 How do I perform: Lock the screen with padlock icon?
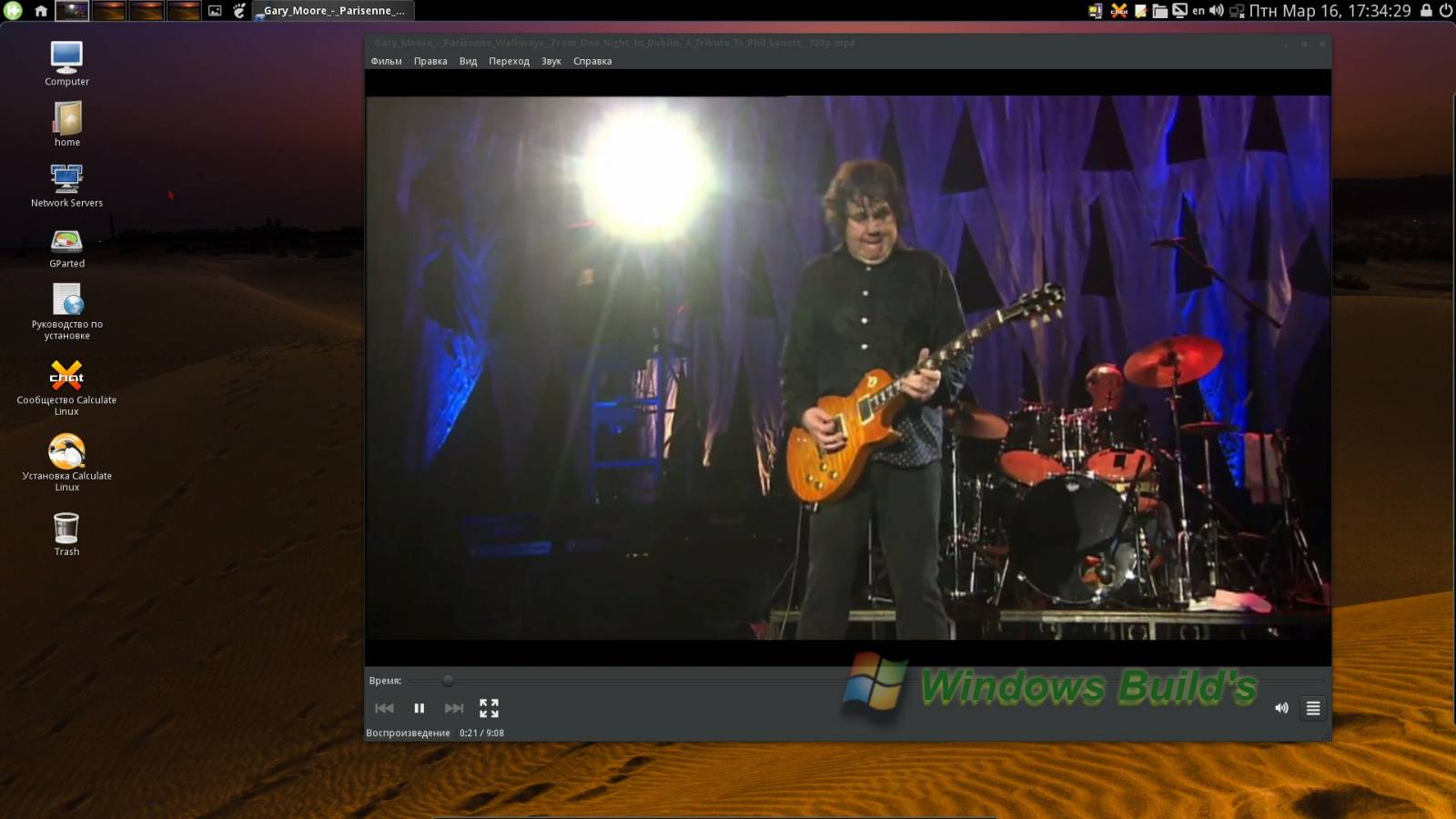click(1426, 11)
